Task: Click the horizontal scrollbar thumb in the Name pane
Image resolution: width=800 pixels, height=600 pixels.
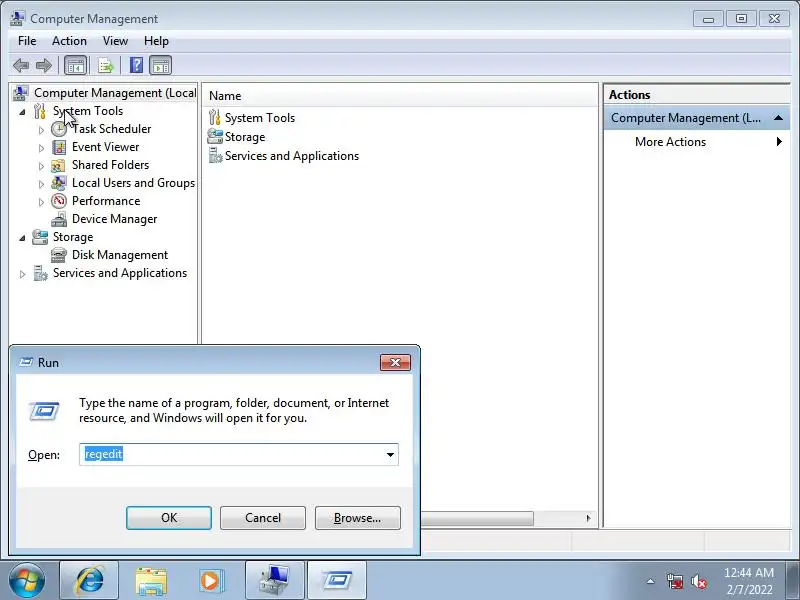Action: point(477,518)
